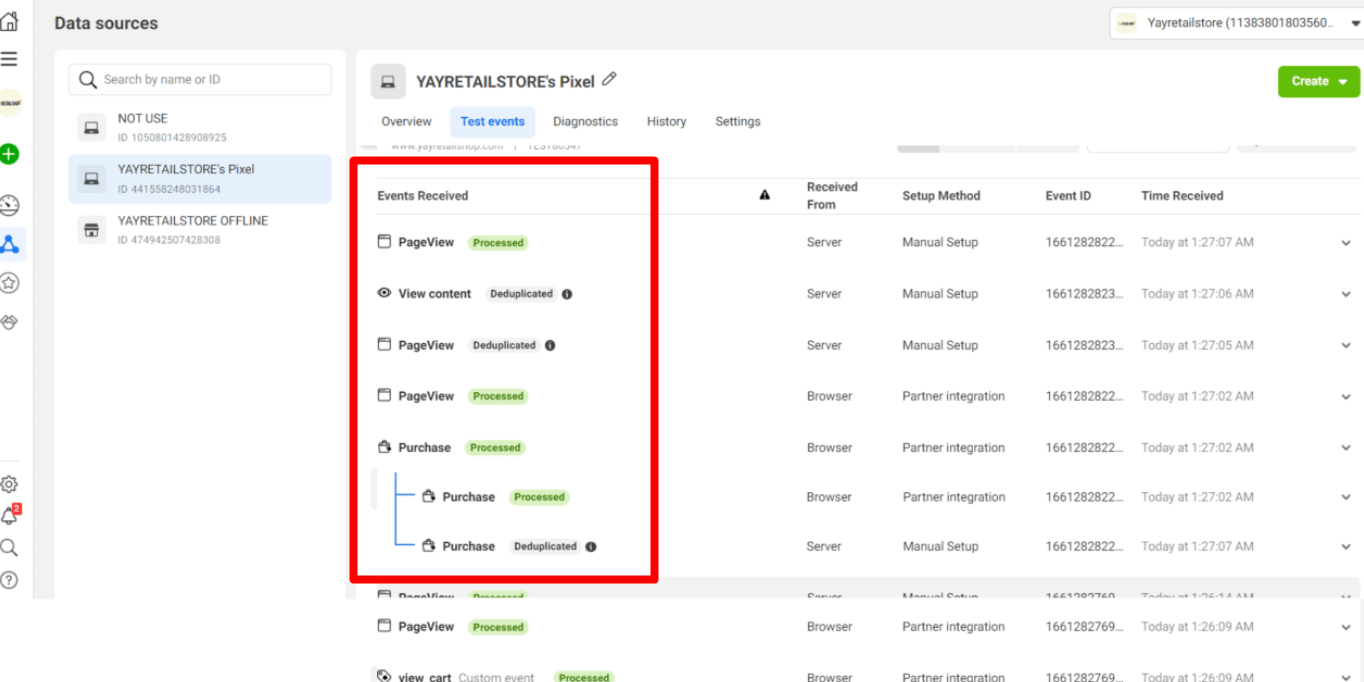Click info icon next to View content Deduplicated
The image size is (1364, 682).
click(x=567, y=294)
